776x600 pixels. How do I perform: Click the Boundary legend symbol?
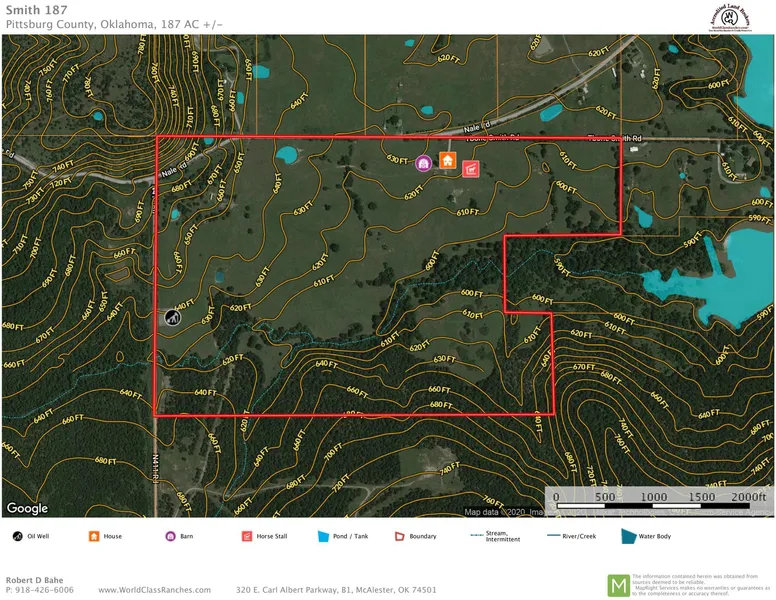[399, 536]
